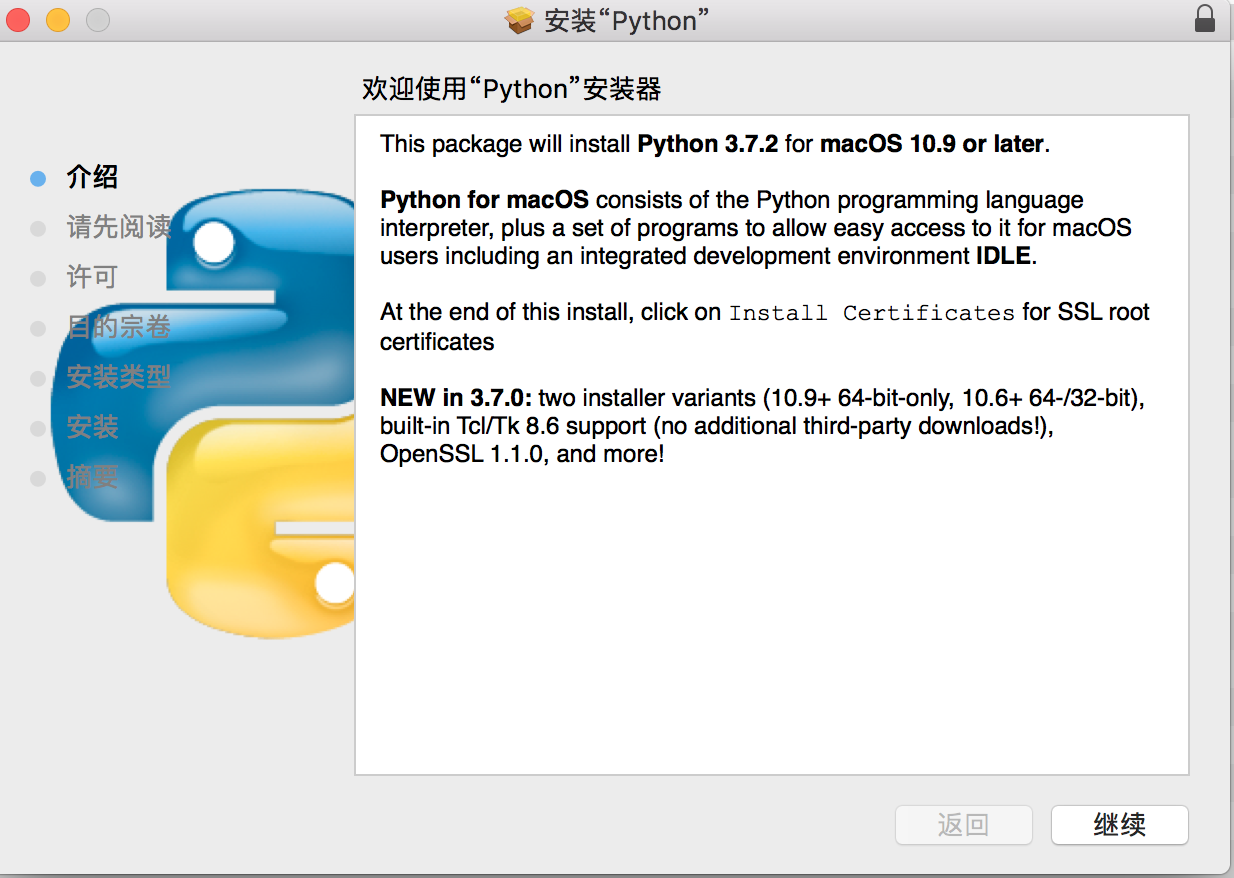Click the bullet next to 安装类型
The image size is (1234, 878).
tap(37, 378)
